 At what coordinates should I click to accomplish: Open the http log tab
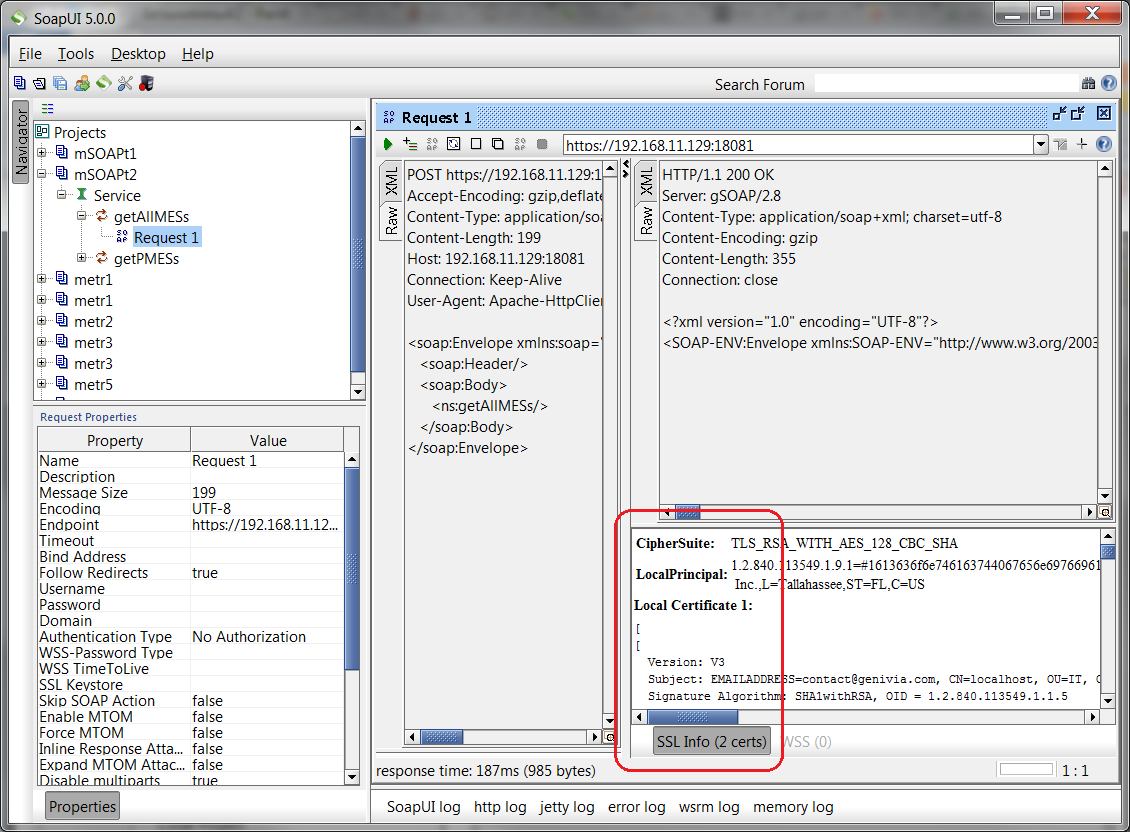click(500, 807)
